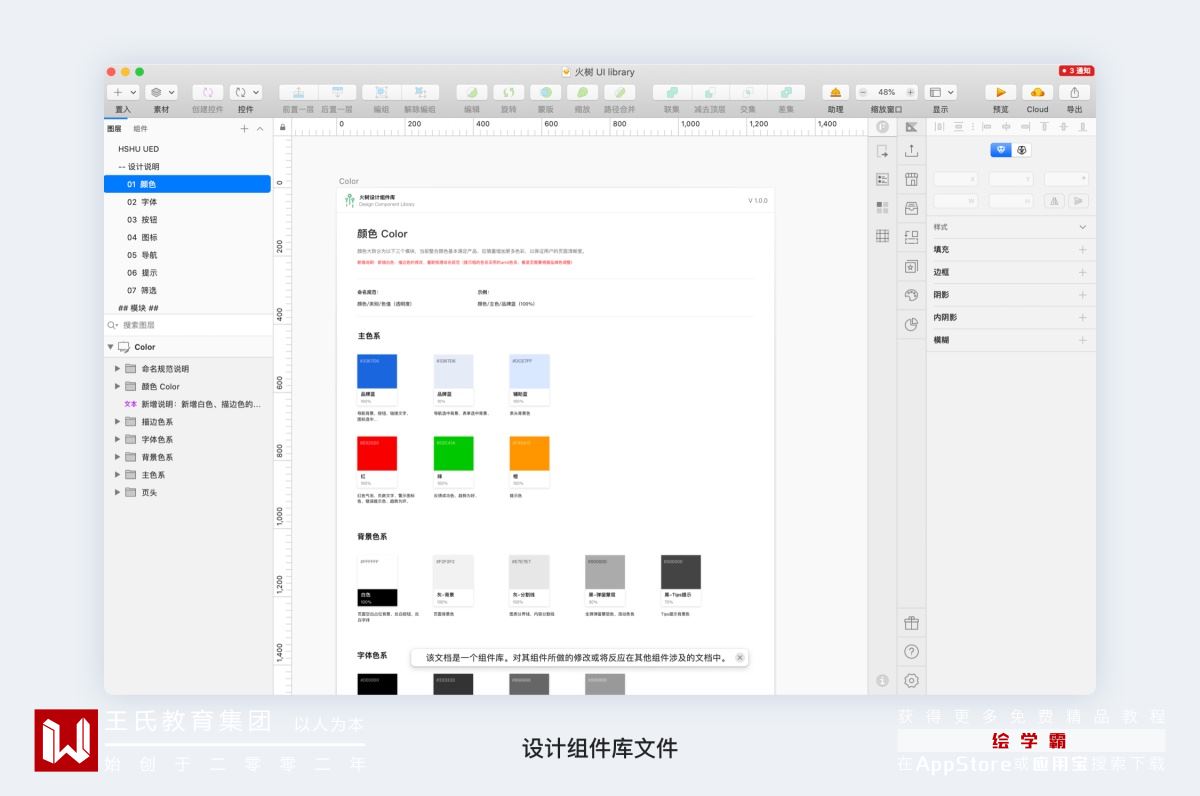Add a 填充 fill with plus
1200x796 pixels.
[x=1082, y=250]
